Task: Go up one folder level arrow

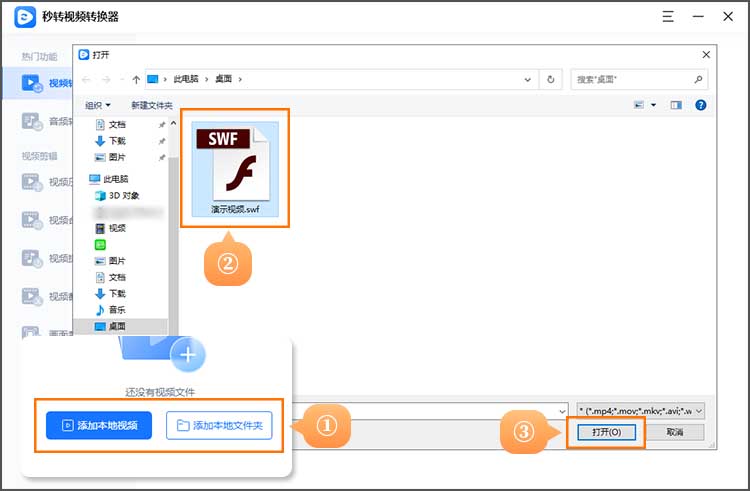Action: [136, 78]
